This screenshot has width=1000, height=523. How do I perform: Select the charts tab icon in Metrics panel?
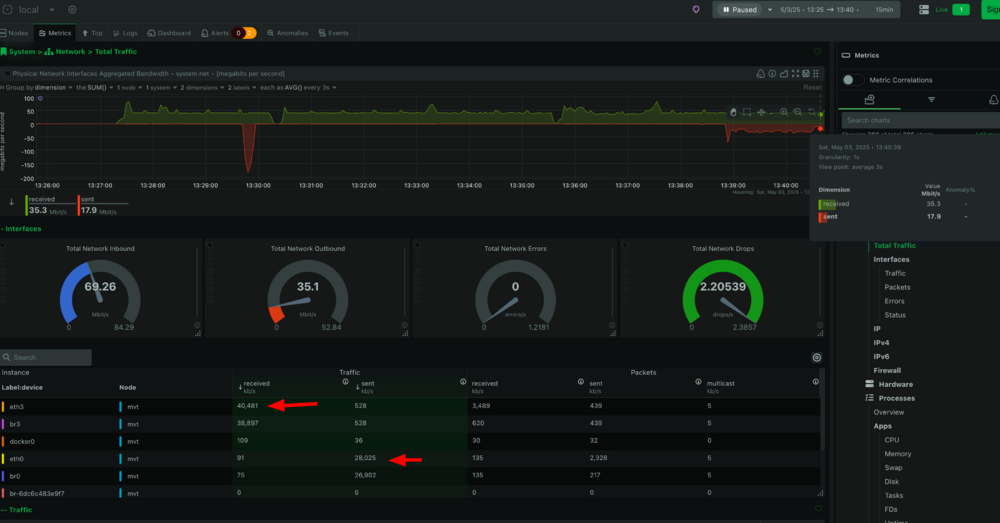(869, 99)
